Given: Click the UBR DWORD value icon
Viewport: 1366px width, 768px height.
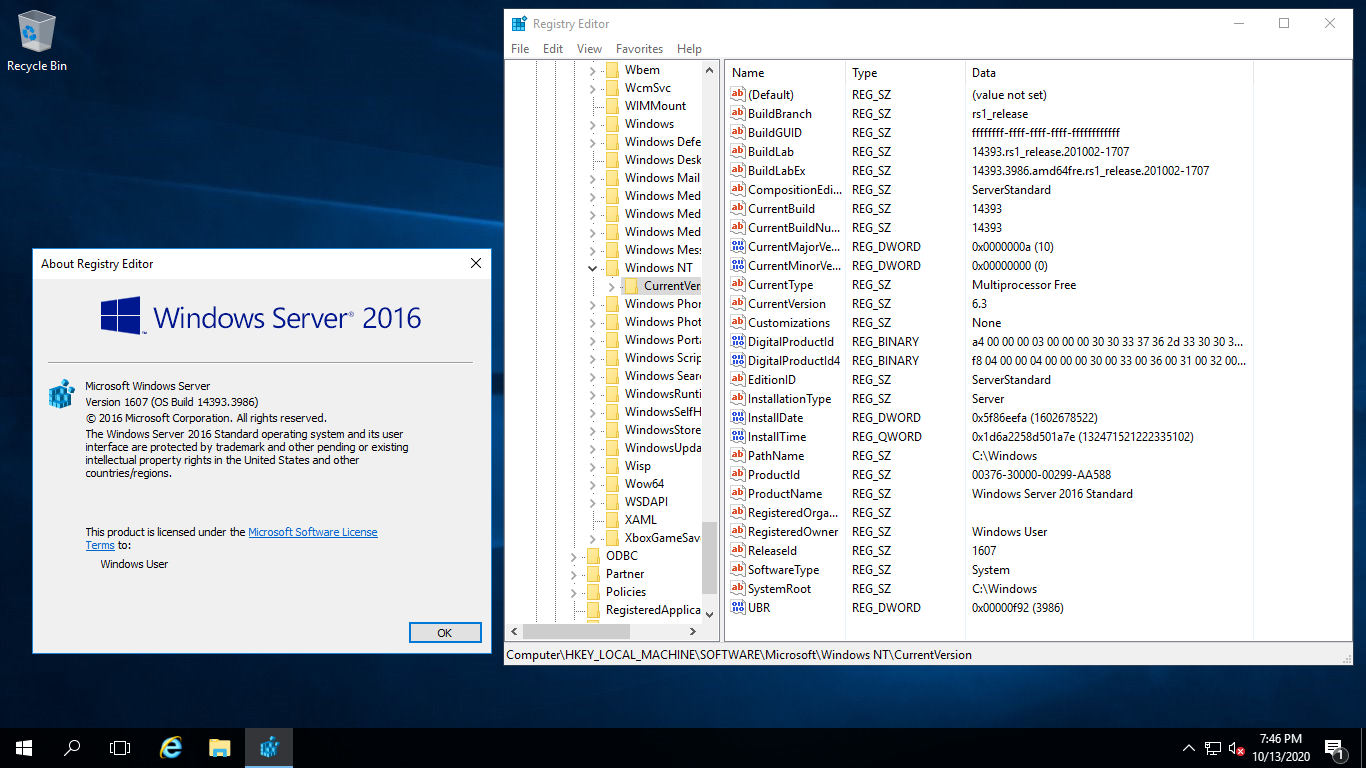Looking at the screenshot, I should 738,608.
